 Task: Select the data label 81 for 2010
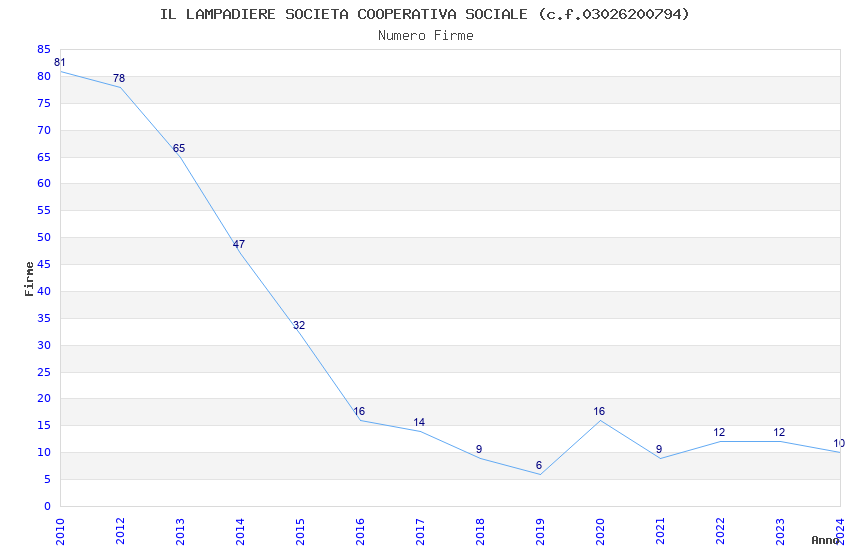[60, 62]
